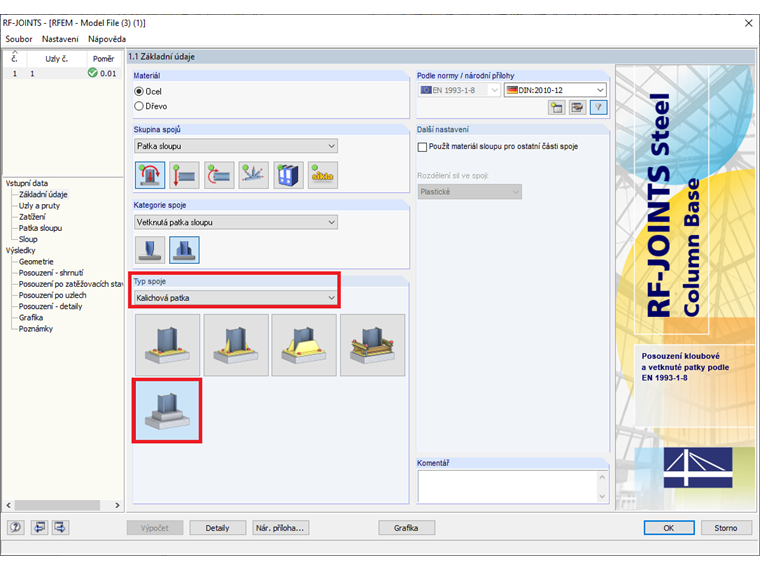Open the Nastavení menu

pos(60,39)
